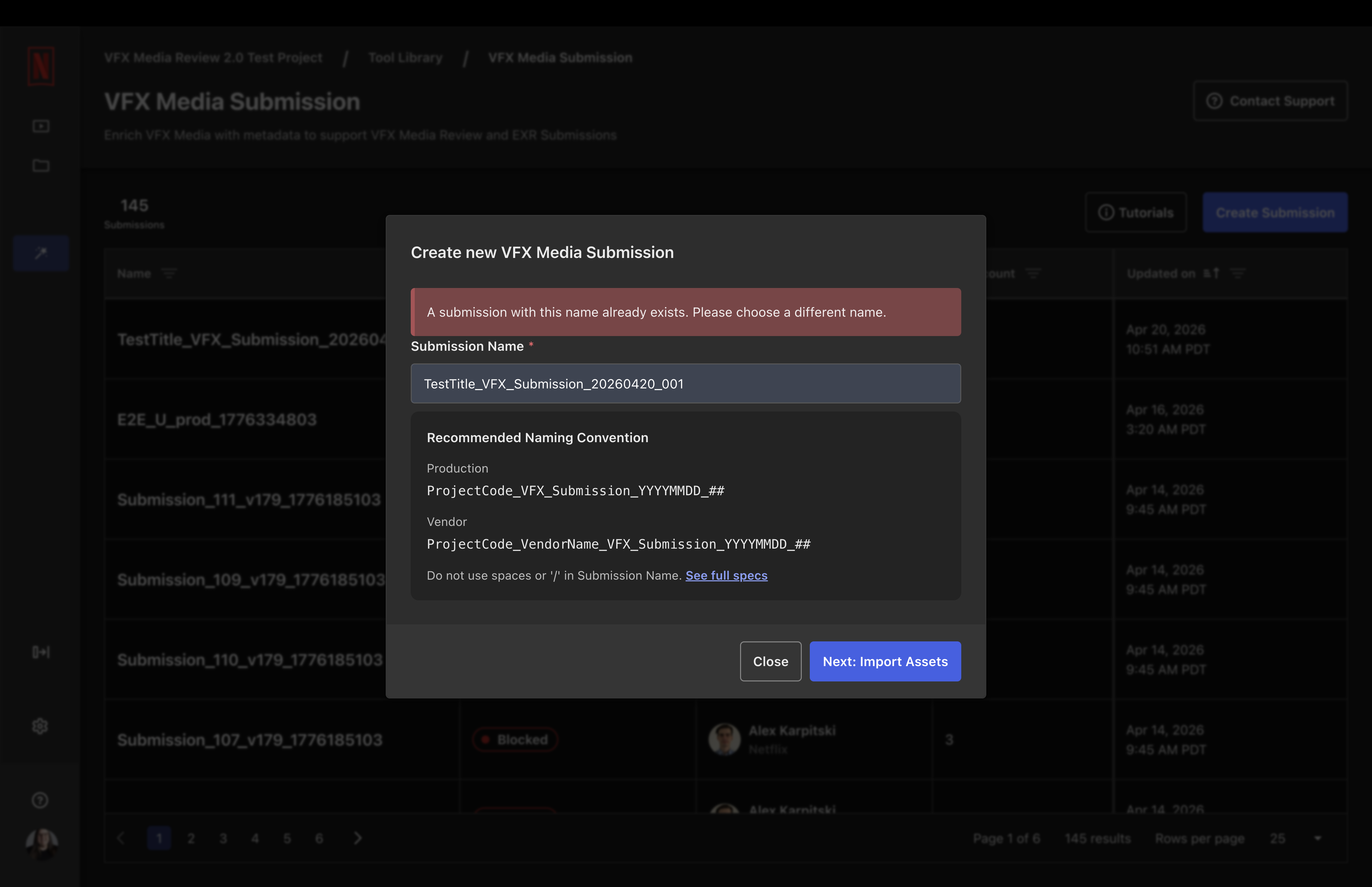
Task: Open the help question-mark sidebar icon
Action: point(40,800)
